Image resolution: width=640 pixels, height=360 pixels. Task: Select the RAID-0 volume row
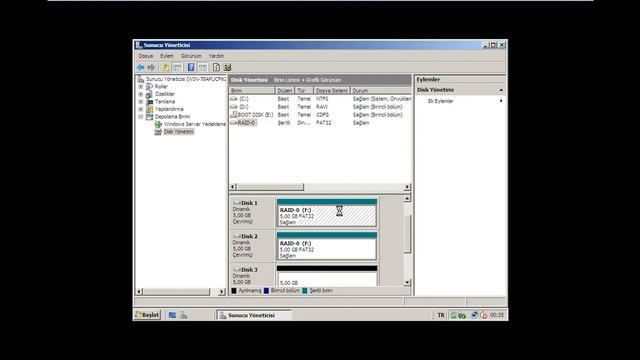point(320,123)
